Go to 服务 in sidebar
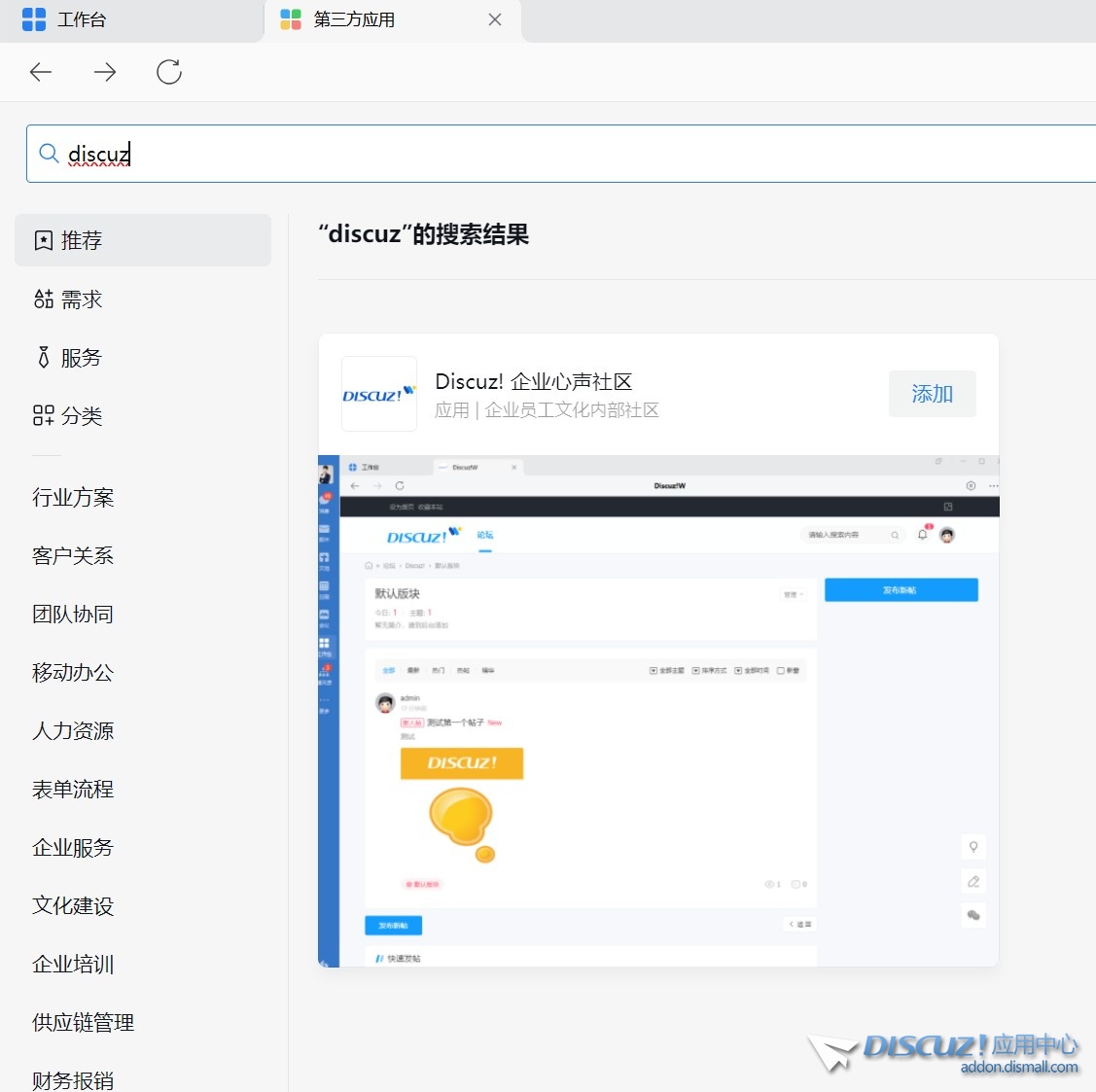 (82, 358)
